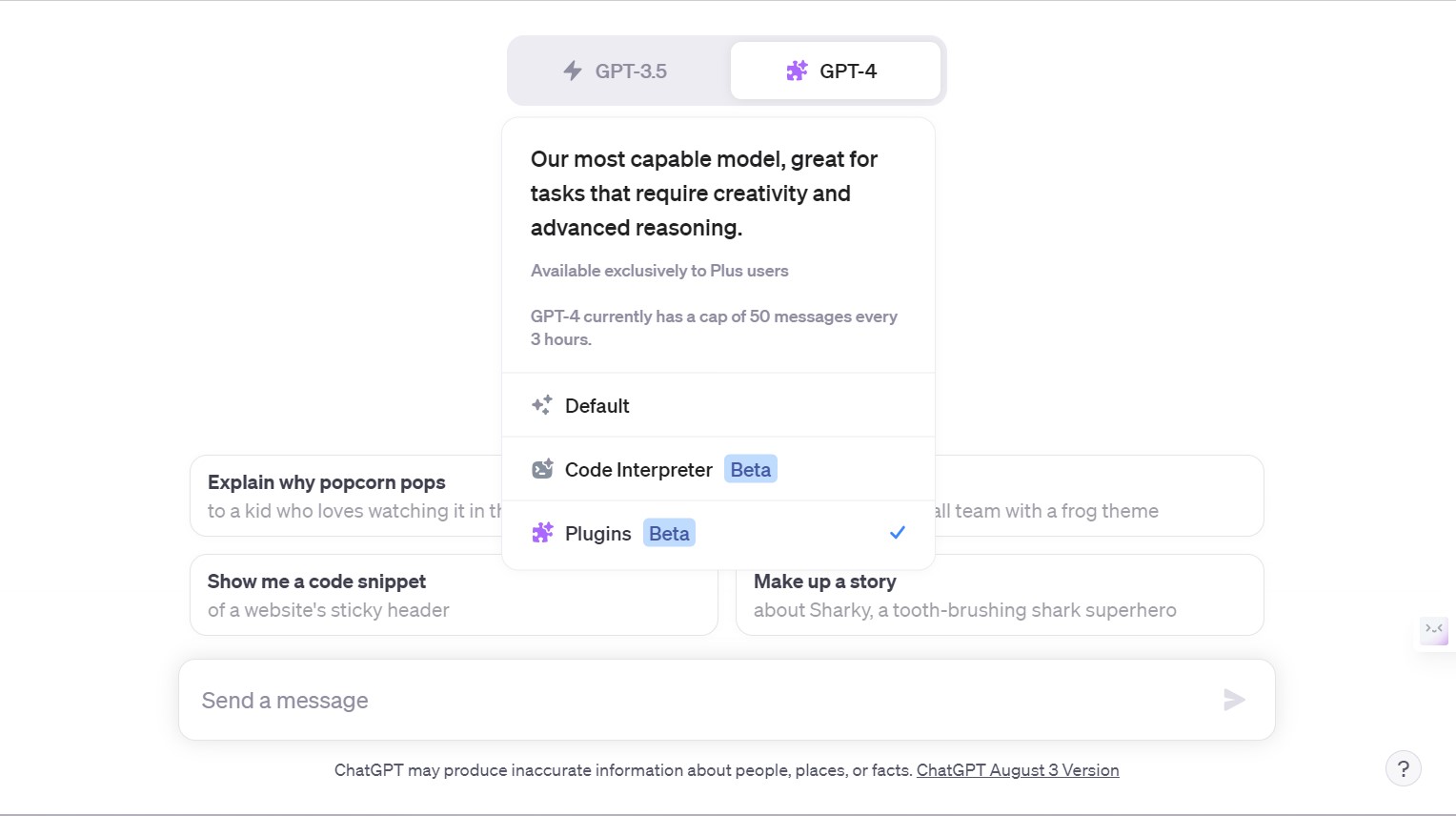Viewport: 1456px width, 816px height.
Task: Switch to the GPT-4 model tab
Action: [835, 71]
